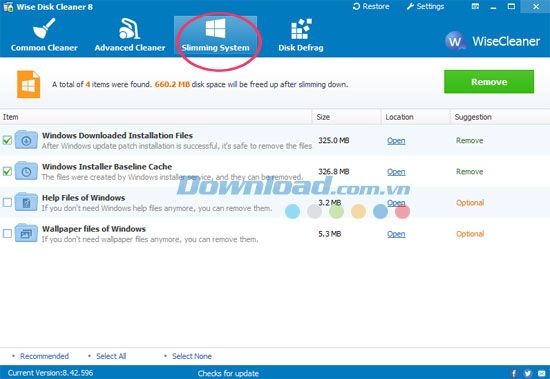Click the Restore option

pyautogui.click(x=371, y=6)
